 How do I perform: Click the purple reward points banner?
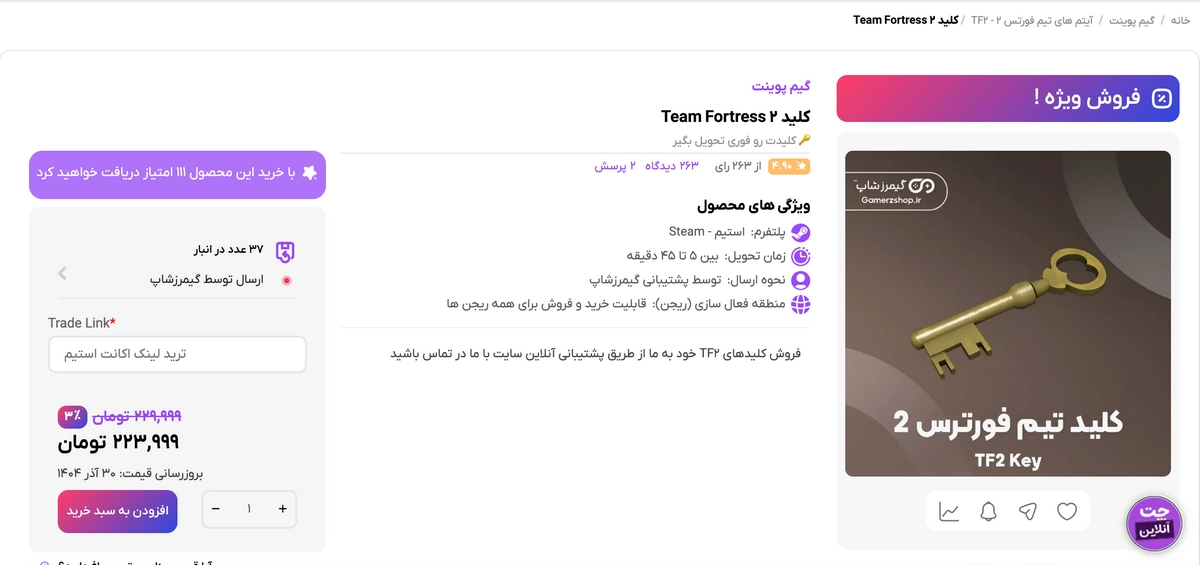[x=178, y=174]
